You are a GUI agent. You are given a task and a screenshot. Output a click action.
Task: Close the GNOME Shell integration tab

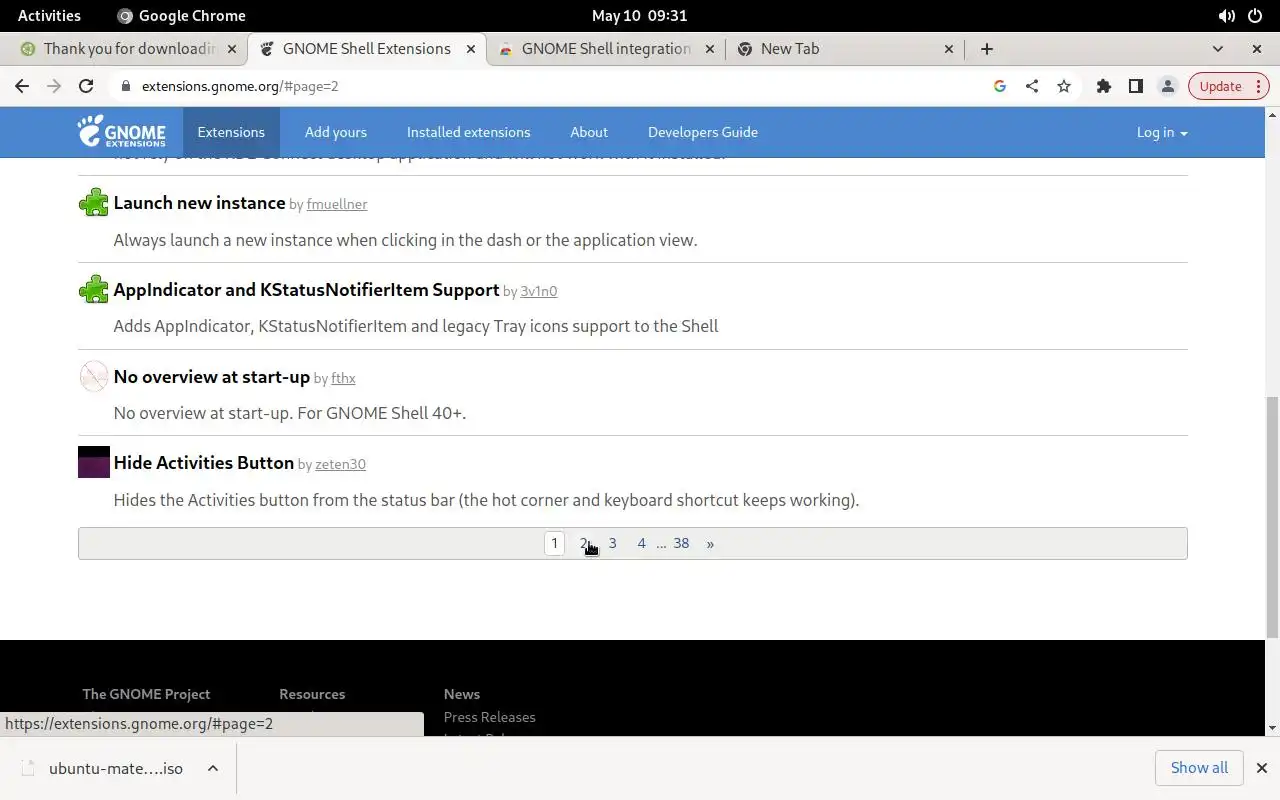tap(709, 48)
